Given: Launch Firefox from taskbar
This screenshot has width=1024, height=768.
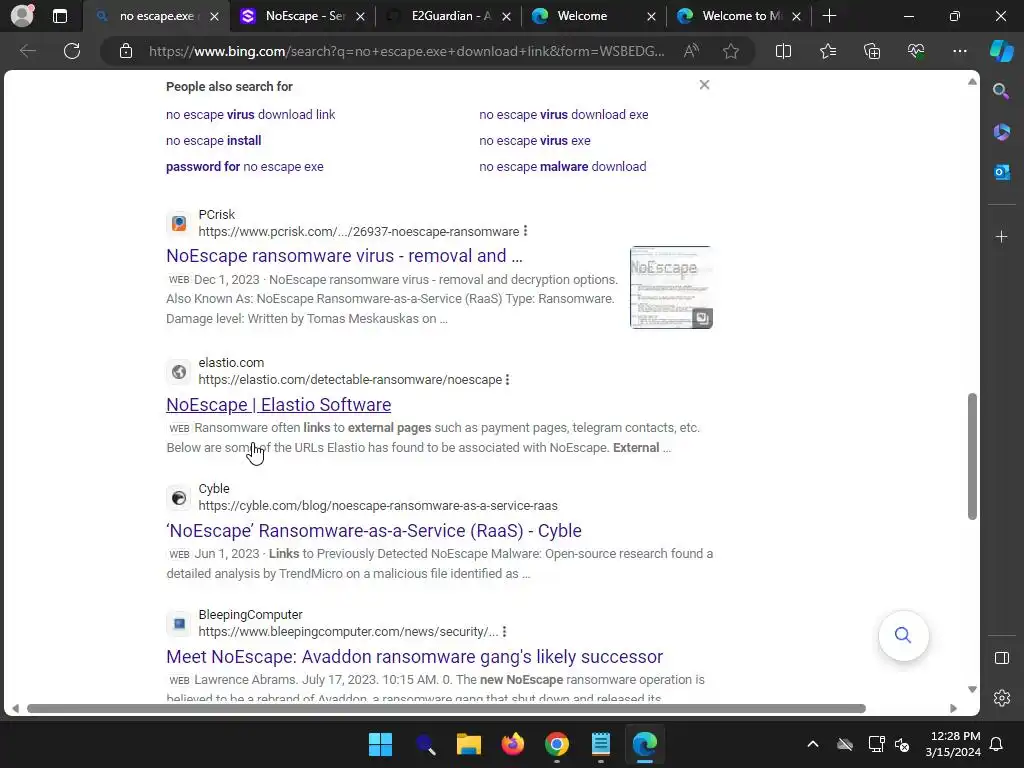Looking at the screenshot, I should click(513, 744).
